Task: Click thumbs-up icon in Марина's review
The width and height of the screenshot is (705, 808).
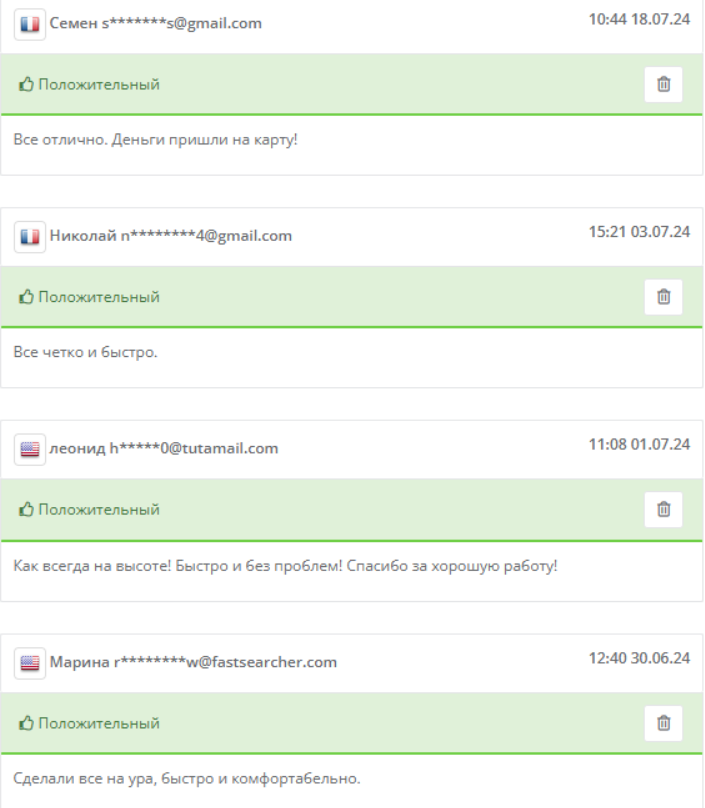Action: click(26, 723)
